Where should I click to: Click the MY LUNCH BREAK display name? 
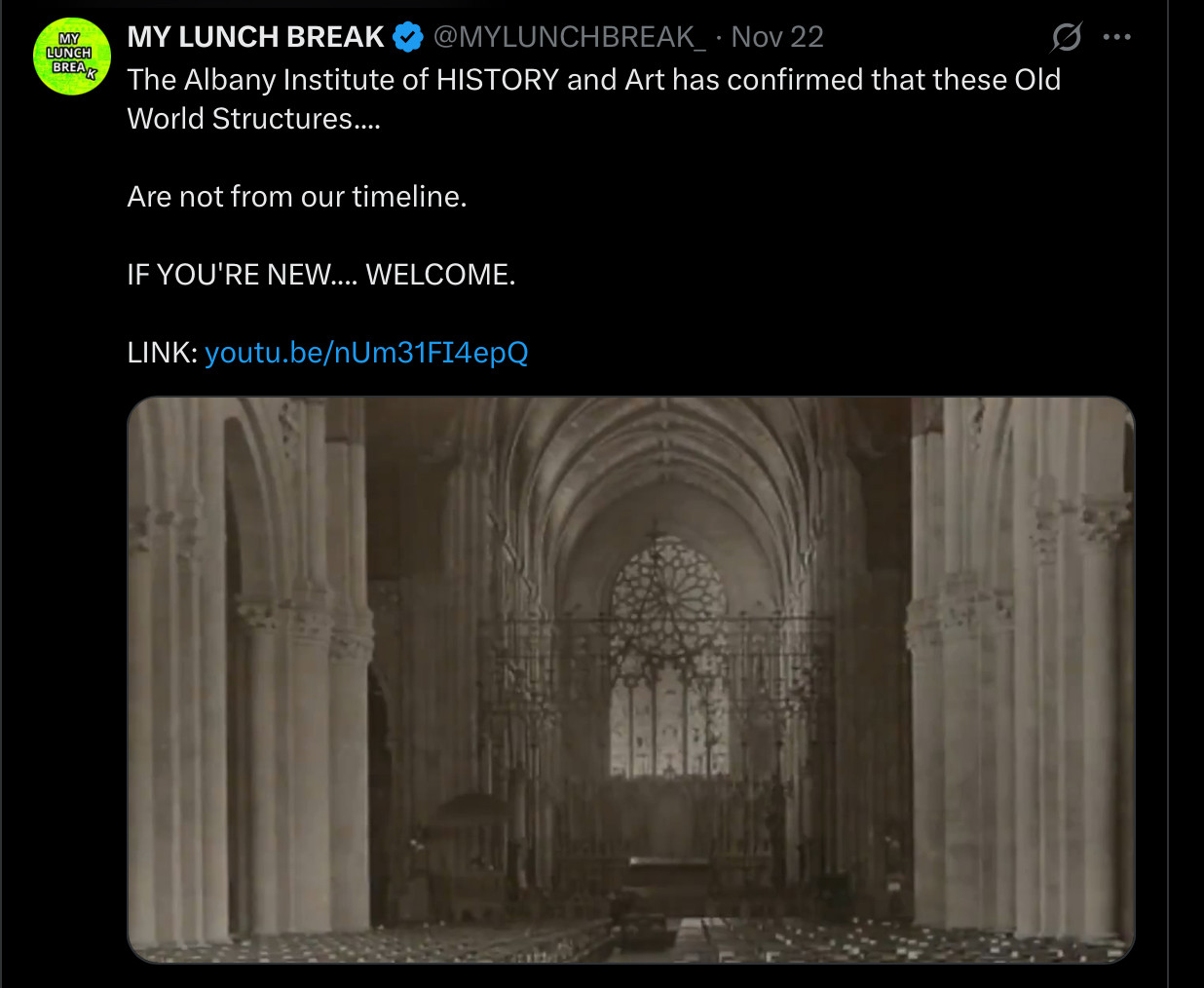(x=255, y=37)
